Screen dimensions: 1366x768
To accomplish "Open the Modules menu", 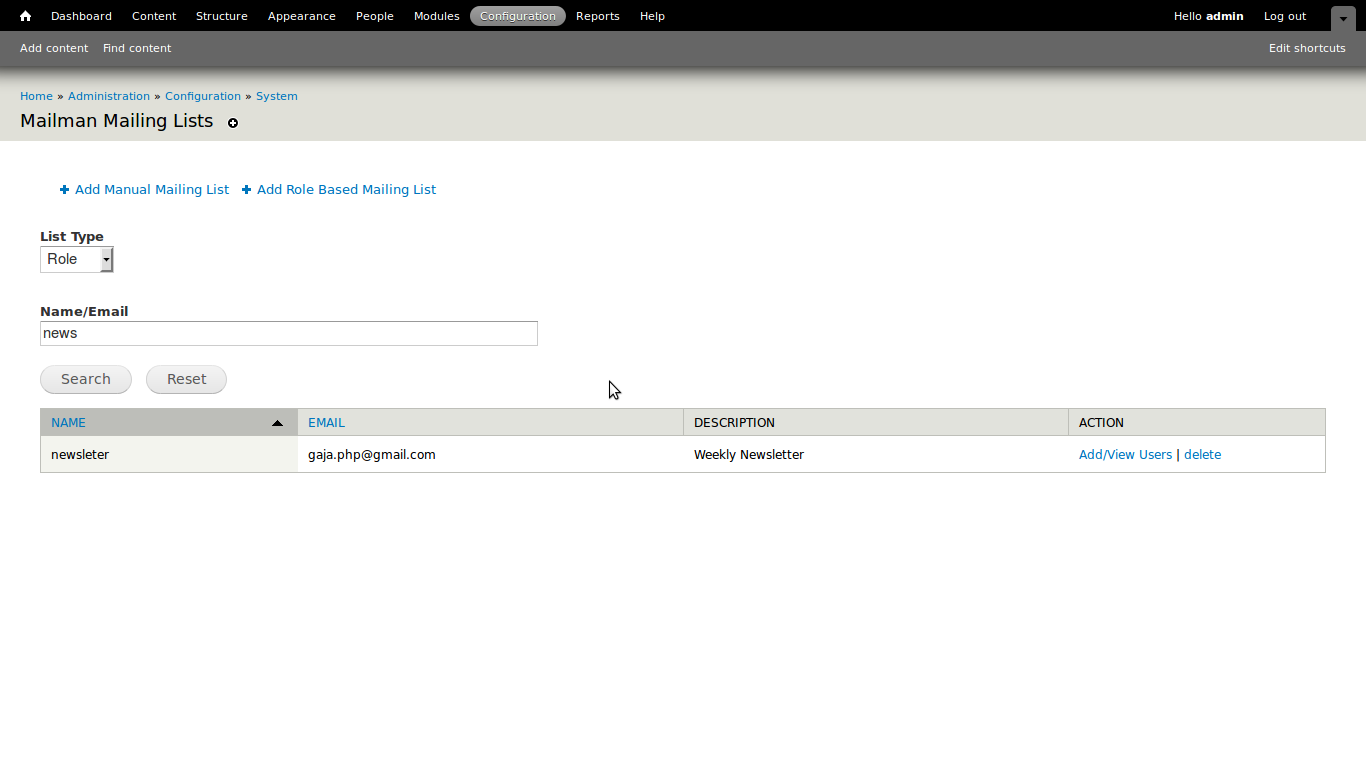I will (437, 16).
